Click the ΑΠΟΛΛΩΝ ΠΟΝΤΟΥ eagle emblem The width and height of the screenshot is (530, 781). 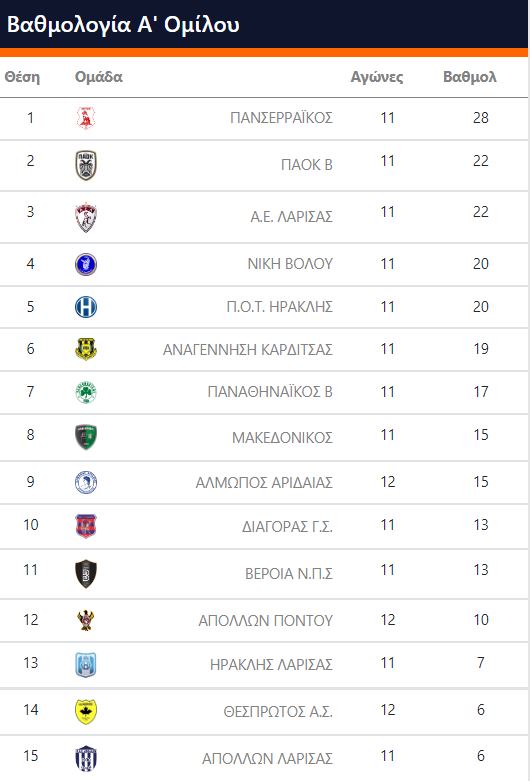pyautogui.click(x=86, y=620)
